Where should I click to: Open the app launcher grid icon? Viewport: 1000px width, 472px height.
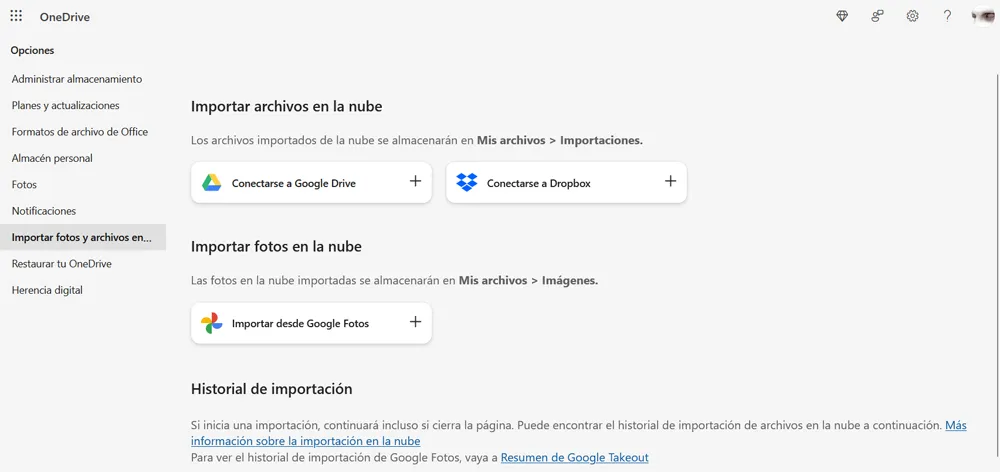pos(16,16)
